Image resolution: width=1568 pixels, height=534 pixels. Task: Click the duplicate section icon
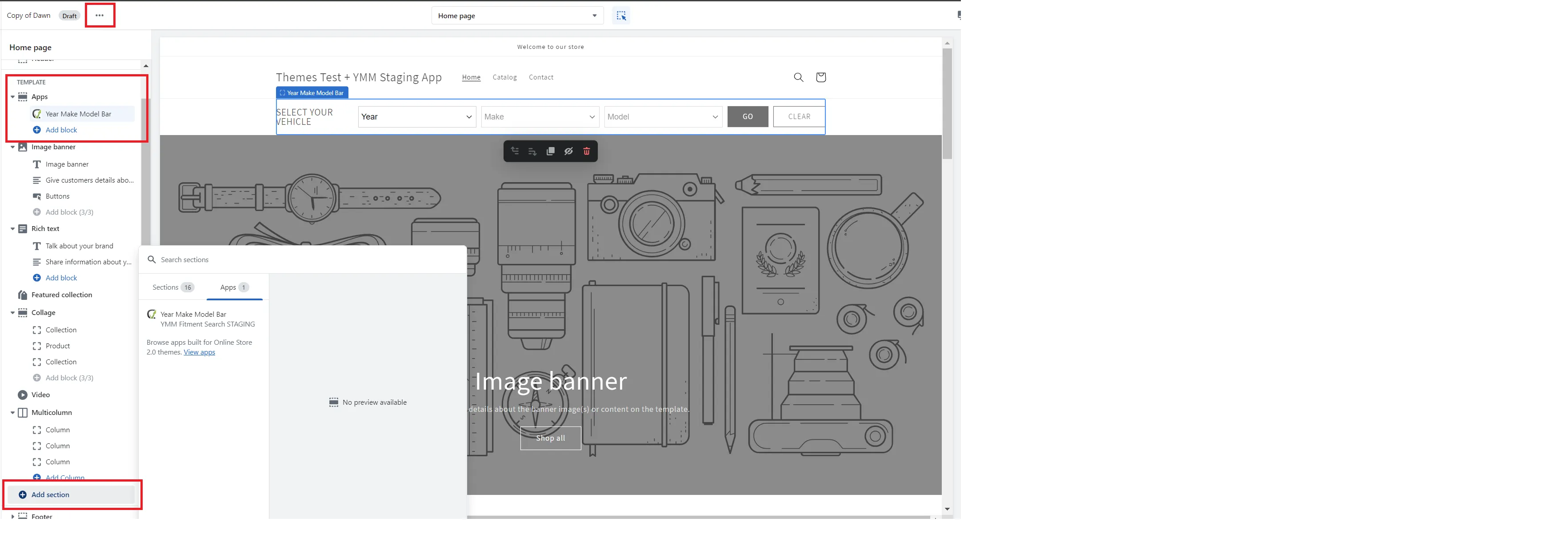[550, 151]
